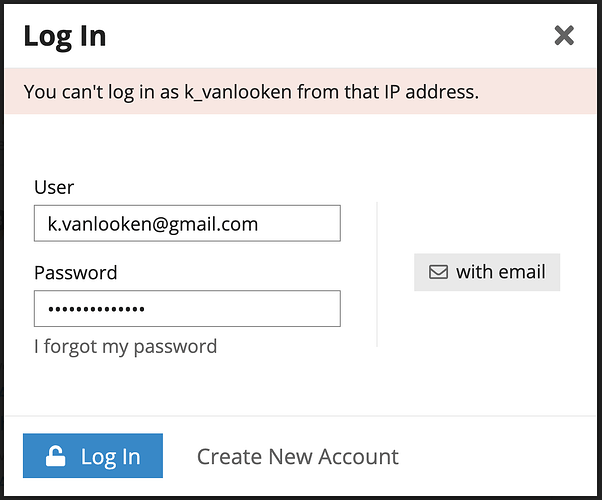Close the Log In dialog with the X
Viewport: 602px width, 500px height.
(x=564, y=35)
